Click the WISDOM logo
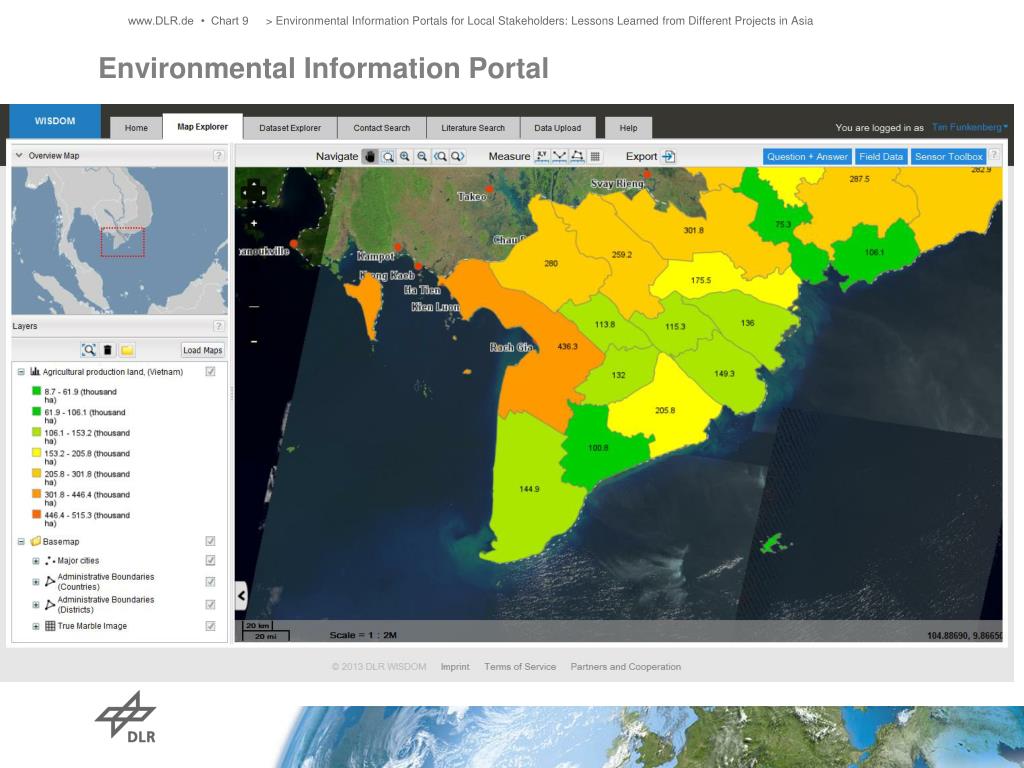Screen dimensions: 1024x768 pos(55,121)
